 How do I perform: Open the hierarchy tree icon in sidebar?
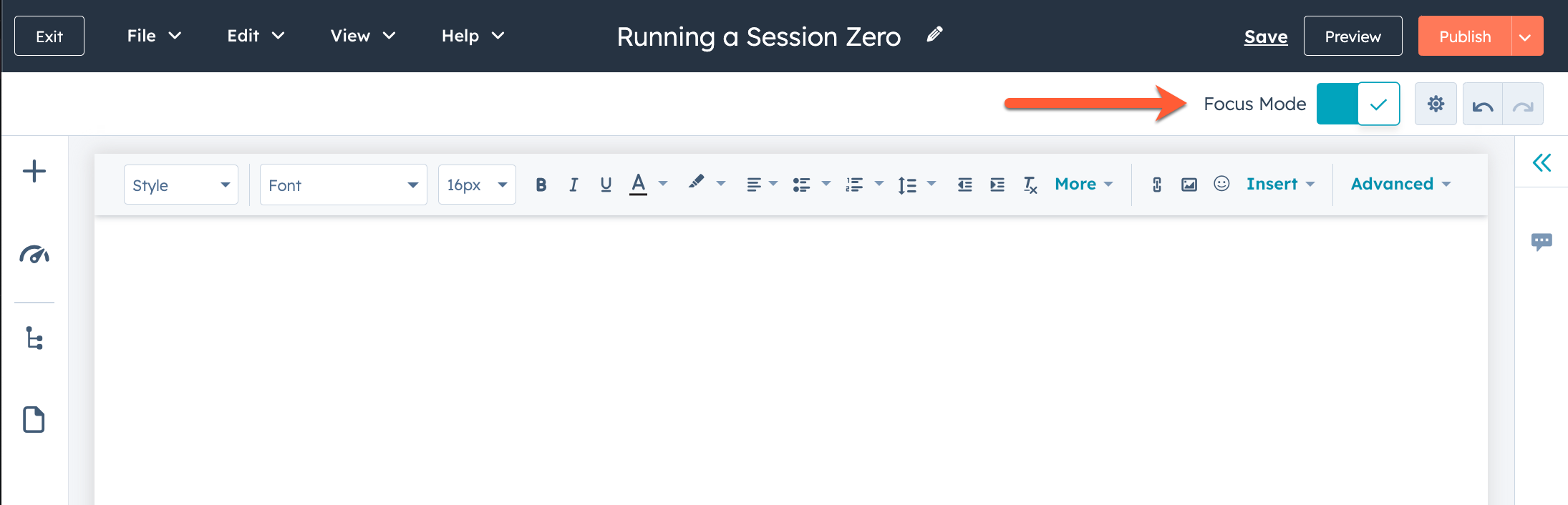[34, 338]
